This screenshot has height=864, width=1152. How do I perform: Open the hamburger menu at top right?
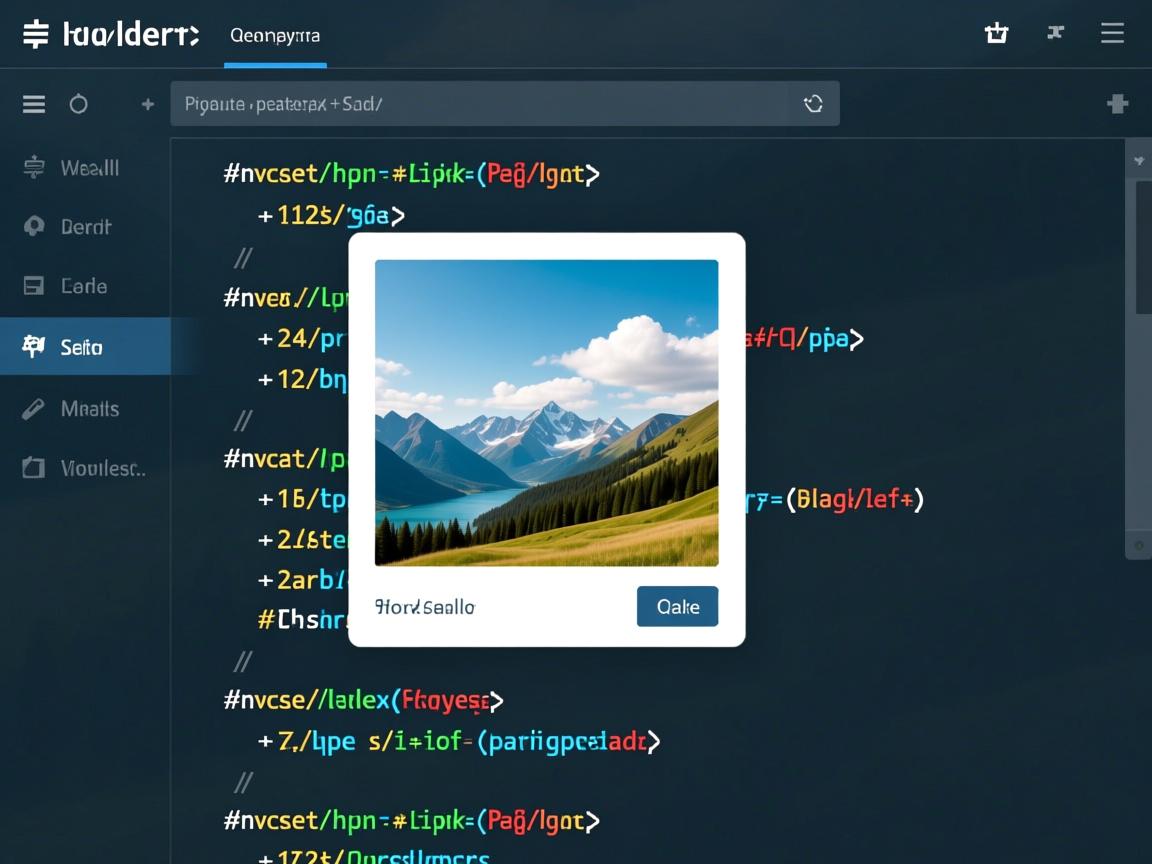click(1112, 34)
